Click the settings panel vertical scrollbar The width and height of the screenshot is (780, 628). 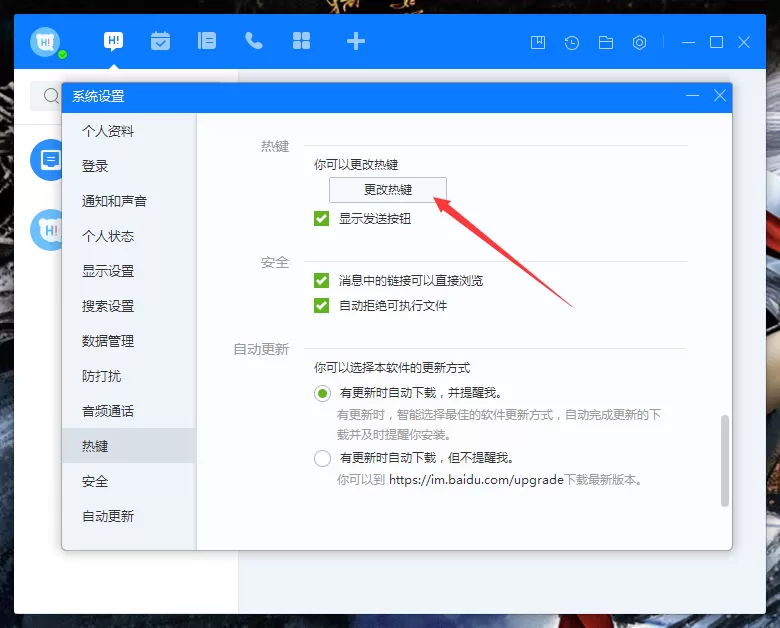click(x=725, y=461)
